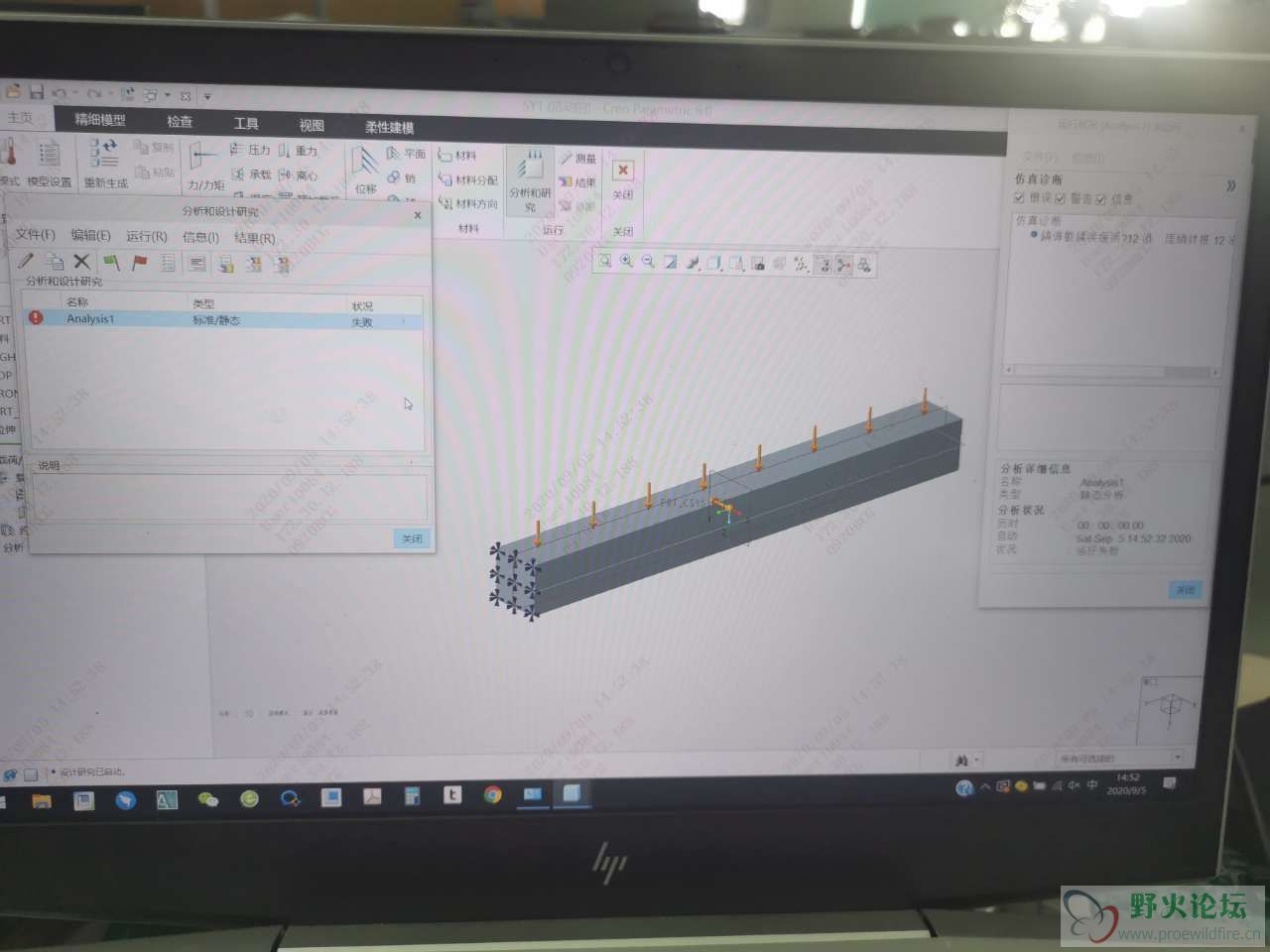
Task: Click the taskbar clock showing 14:52
Action: click(1128, 783)
